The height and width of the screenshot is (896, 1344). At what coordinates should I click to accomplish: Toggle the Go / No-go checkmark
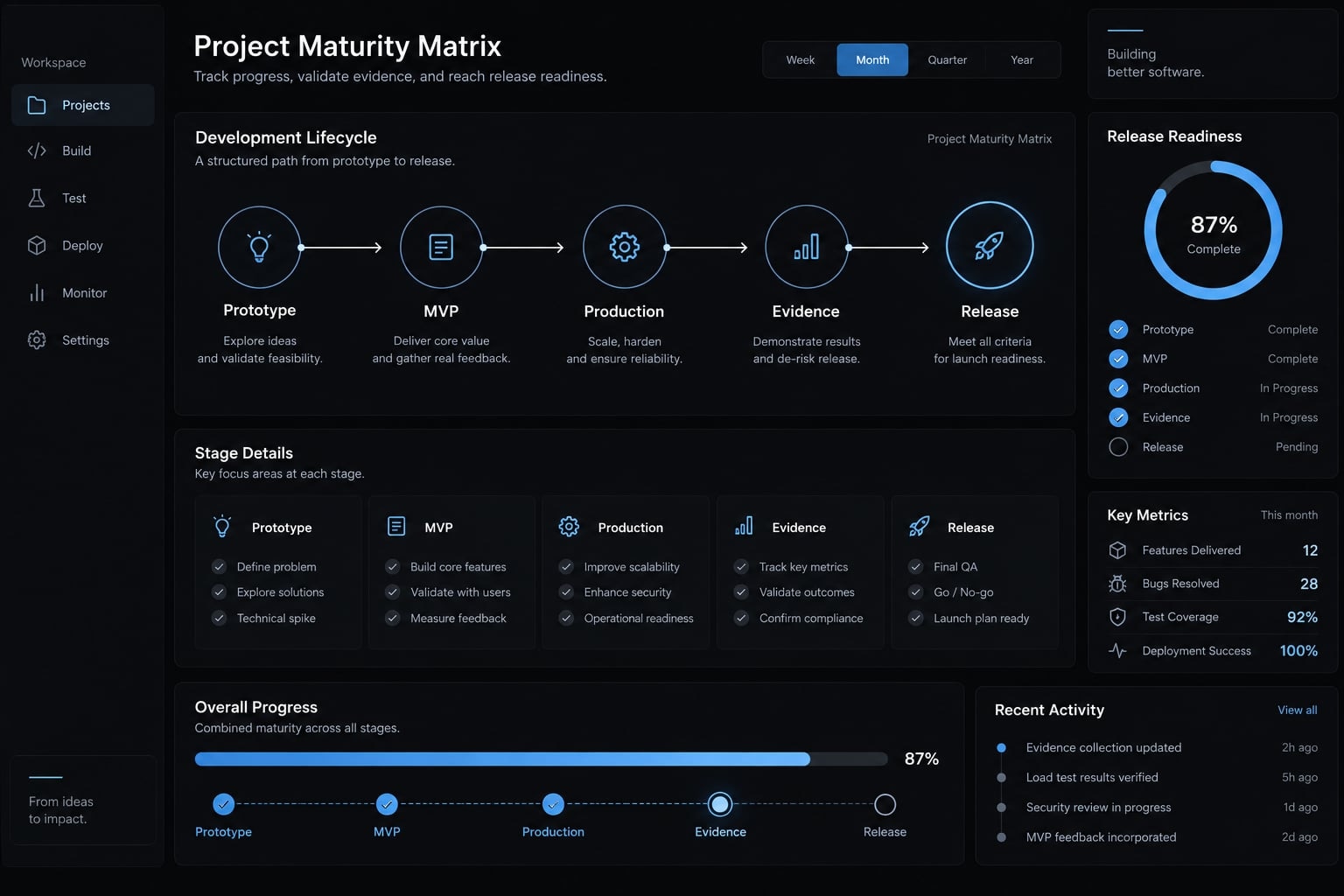click(915, 592)
